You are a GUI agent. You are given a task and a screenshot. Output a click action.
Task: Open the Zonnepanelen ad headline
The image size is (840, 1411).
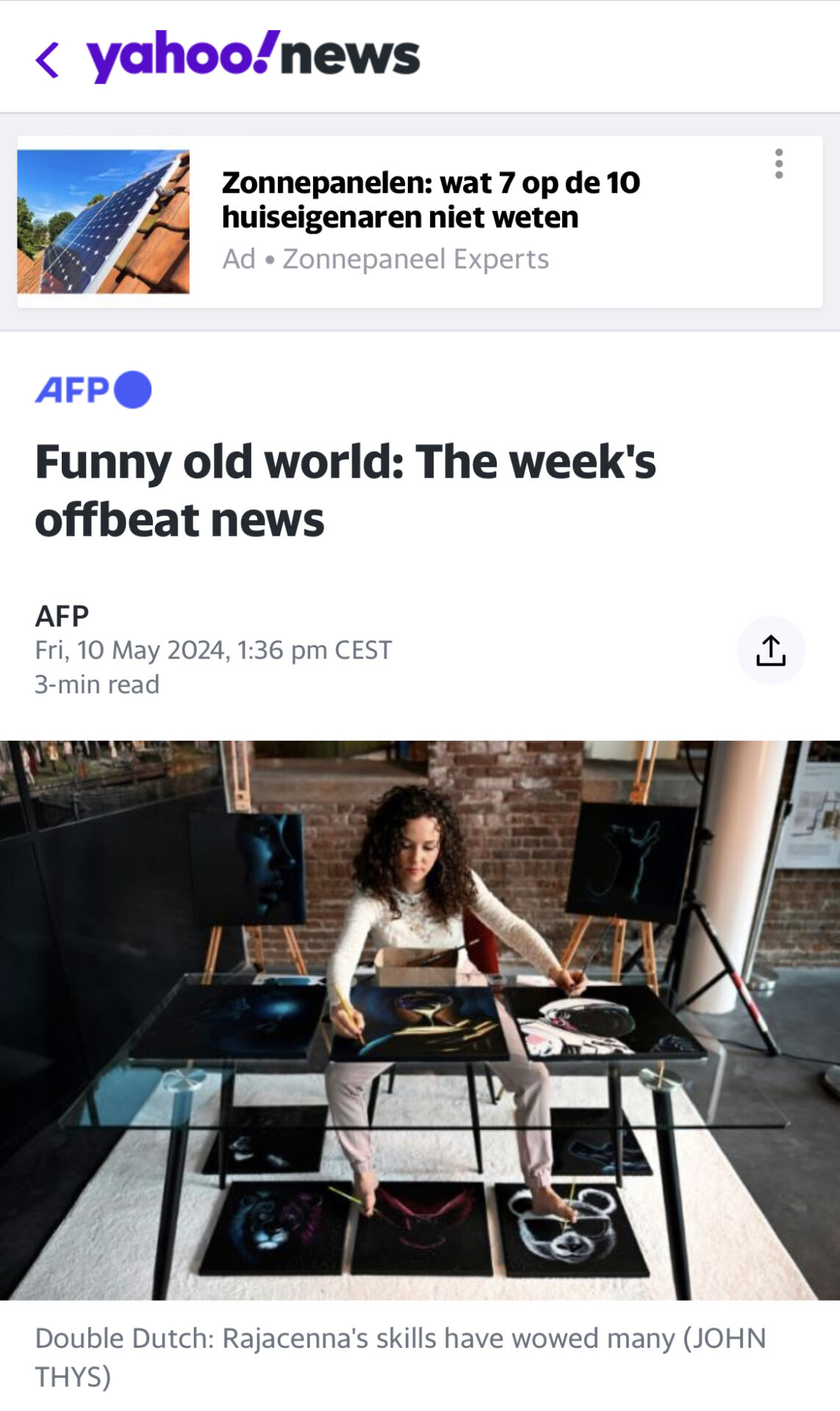tap(431, 200)
